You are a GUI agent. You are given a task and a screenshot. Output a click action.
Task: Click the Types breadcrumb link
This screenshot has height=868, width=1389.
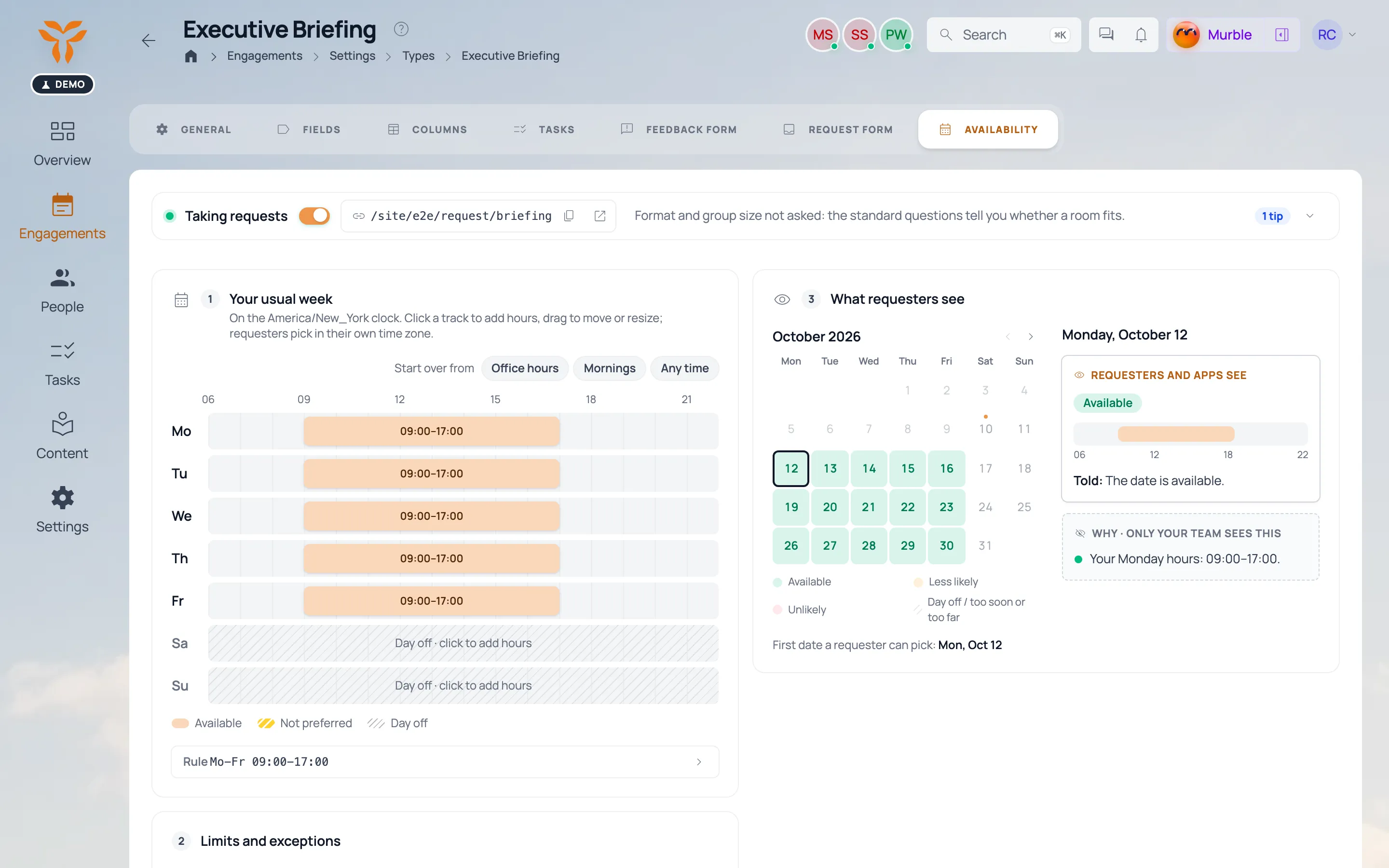pos(418,55)
